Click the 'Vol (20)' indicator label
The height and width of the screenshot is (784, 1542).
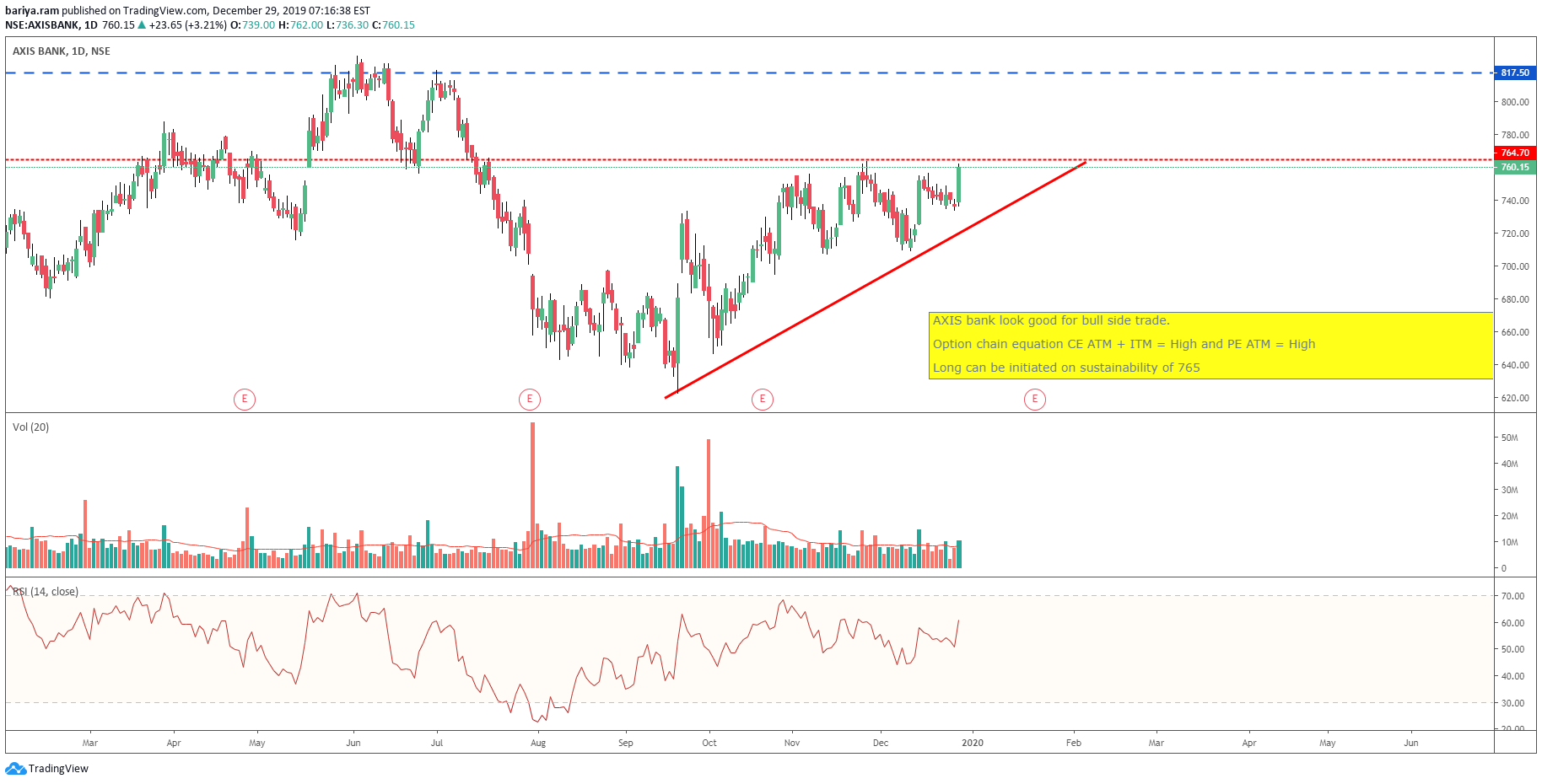click(x=30, y=427)
